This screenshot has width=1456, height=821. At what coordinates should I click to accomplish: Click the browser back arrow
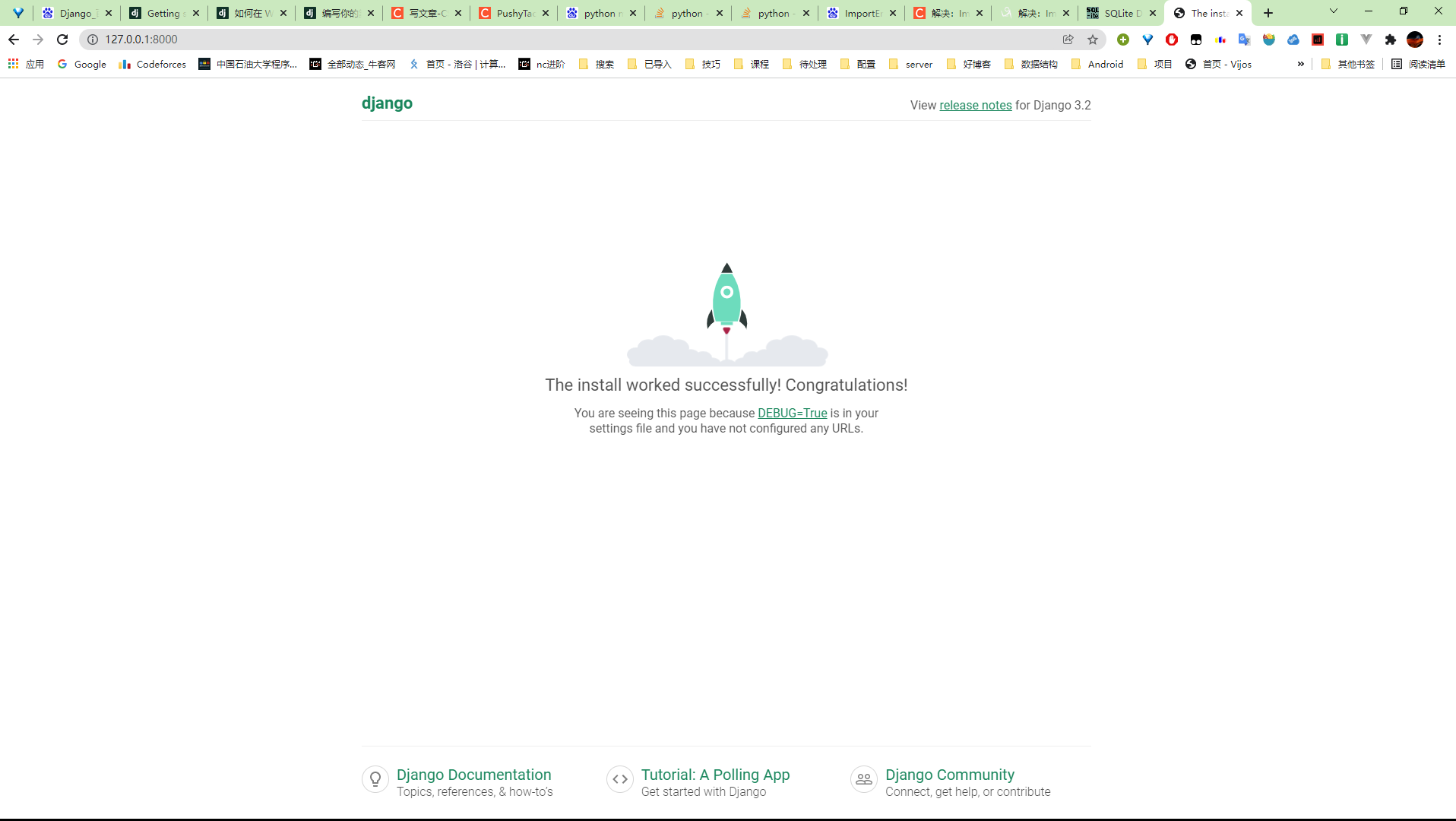(x=14, y=40)
